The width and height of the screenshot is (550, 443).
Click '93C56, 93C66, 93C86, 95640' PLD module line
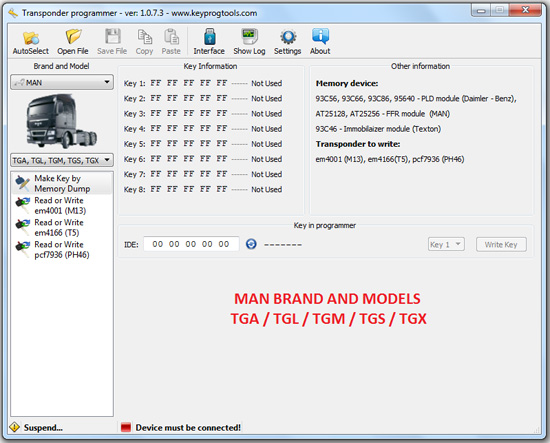416,99
